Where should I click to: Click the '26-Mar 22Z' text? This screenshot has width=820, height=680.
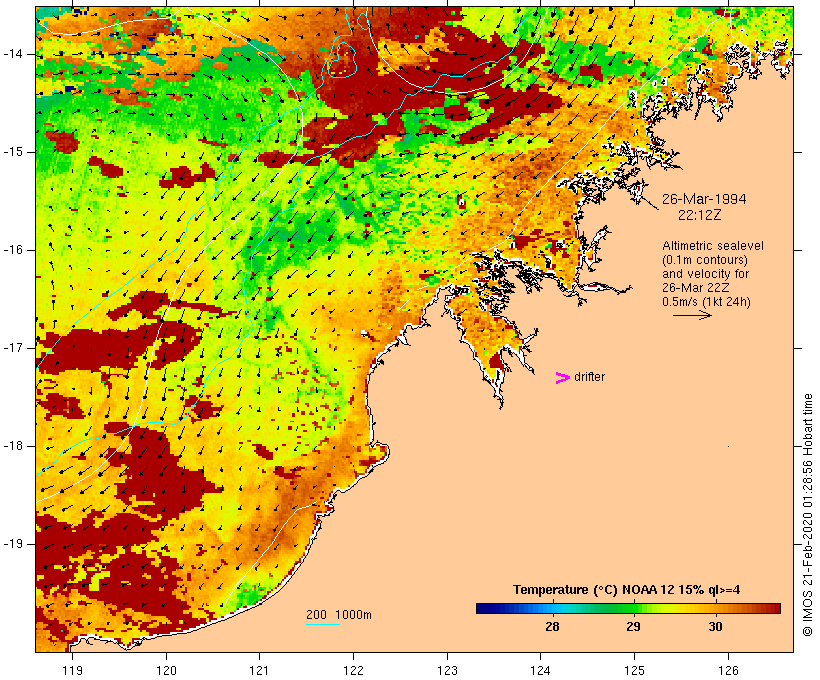(x=696, y=288)
